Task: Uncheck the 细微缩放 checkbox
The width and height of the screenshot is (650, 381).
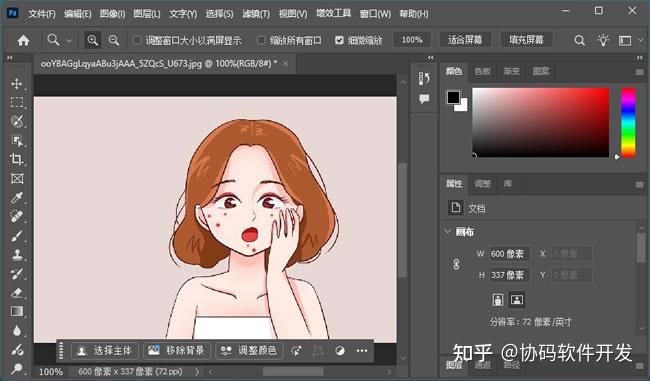Action: pyautogui.click(x=339, y=40)
